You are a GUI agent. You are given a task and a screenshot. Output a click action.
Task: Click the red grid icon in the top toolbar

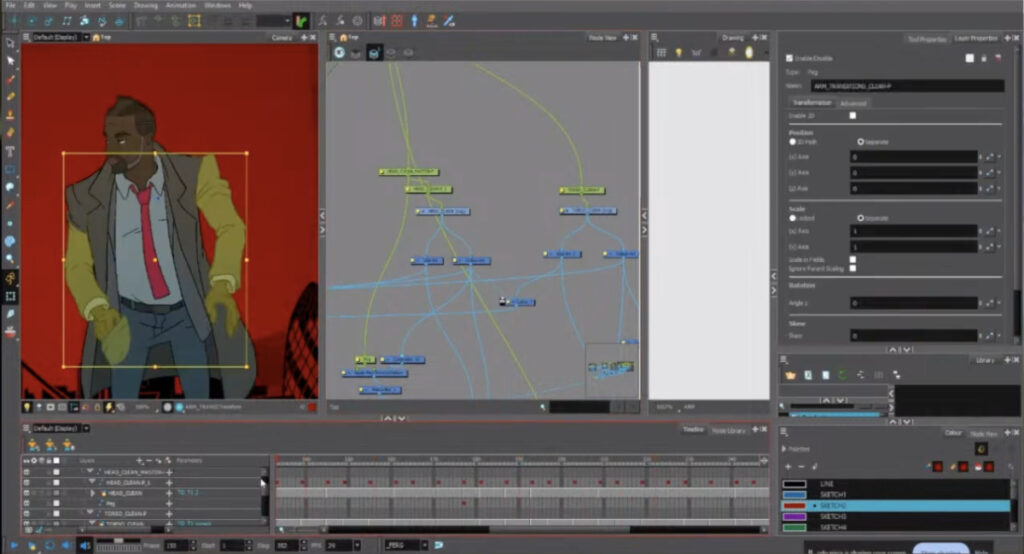[x=396, y=21]
